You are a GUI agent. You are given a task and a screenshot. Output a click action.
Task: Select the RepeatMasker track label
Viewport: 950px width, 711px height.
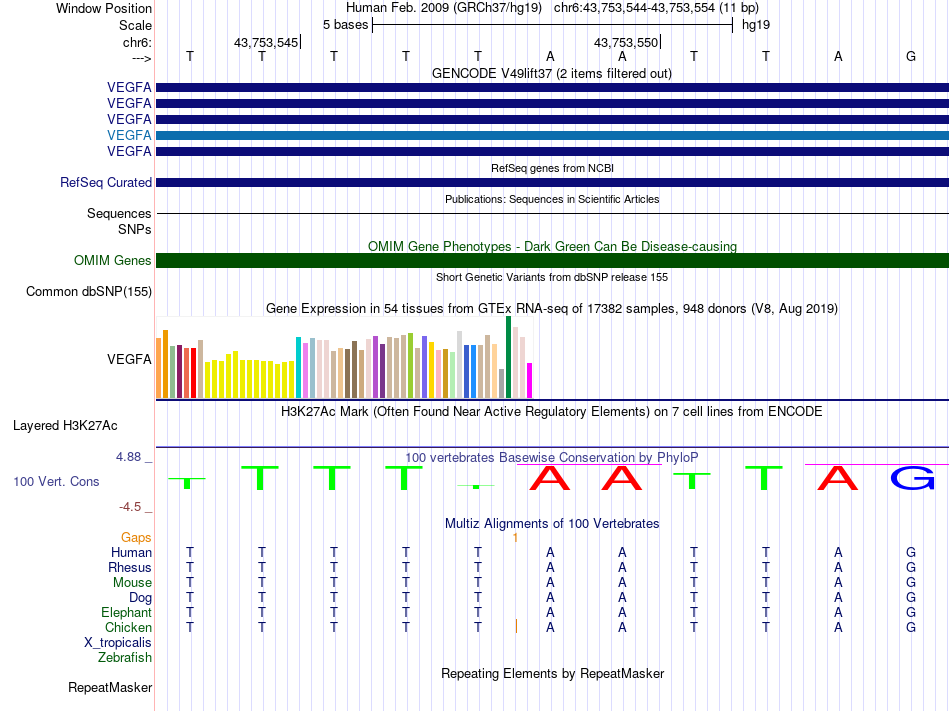tap(110, 687)
